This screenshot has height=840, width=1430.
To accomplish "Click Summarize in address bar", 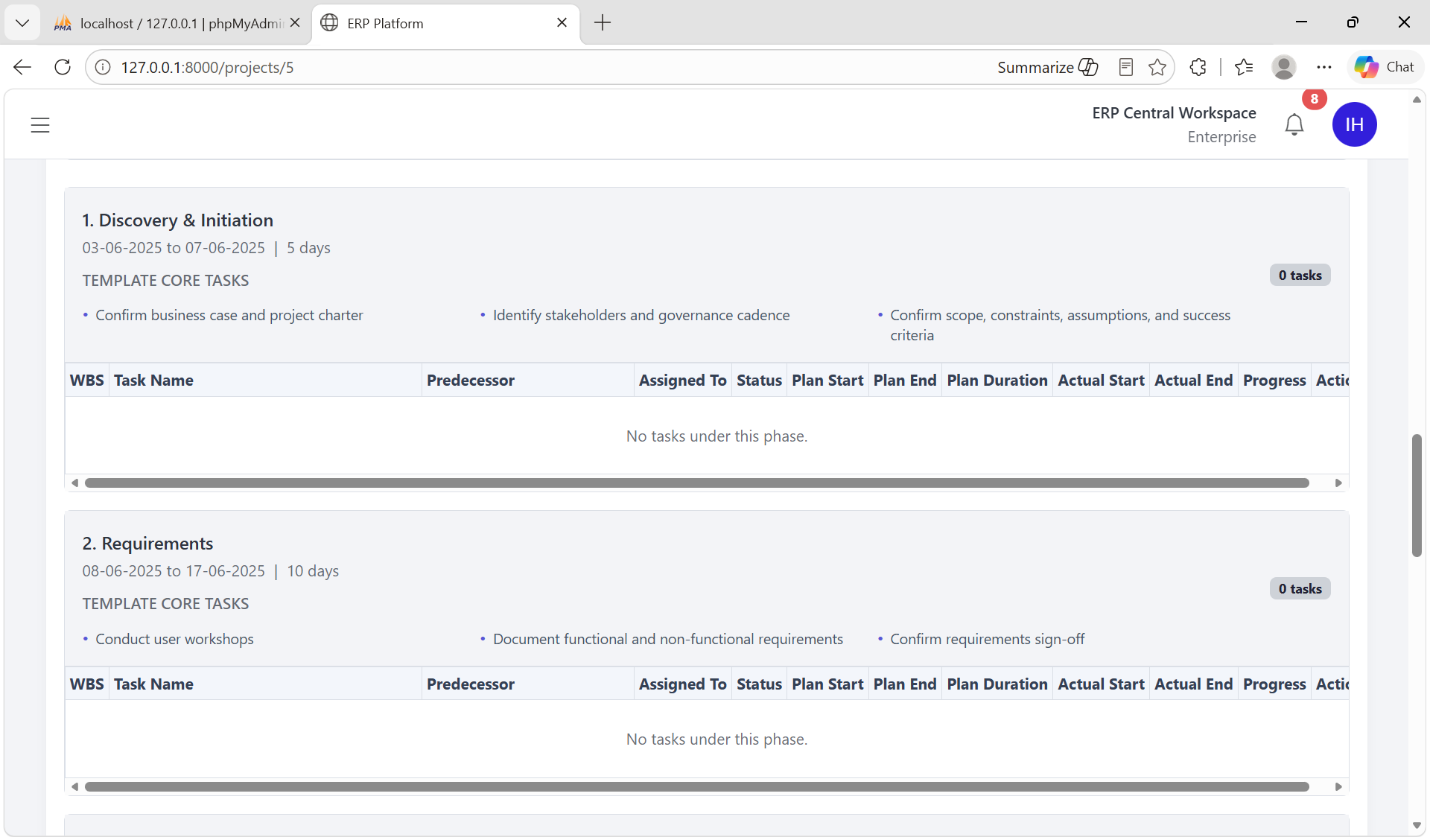I will (x=1047, y=67).
